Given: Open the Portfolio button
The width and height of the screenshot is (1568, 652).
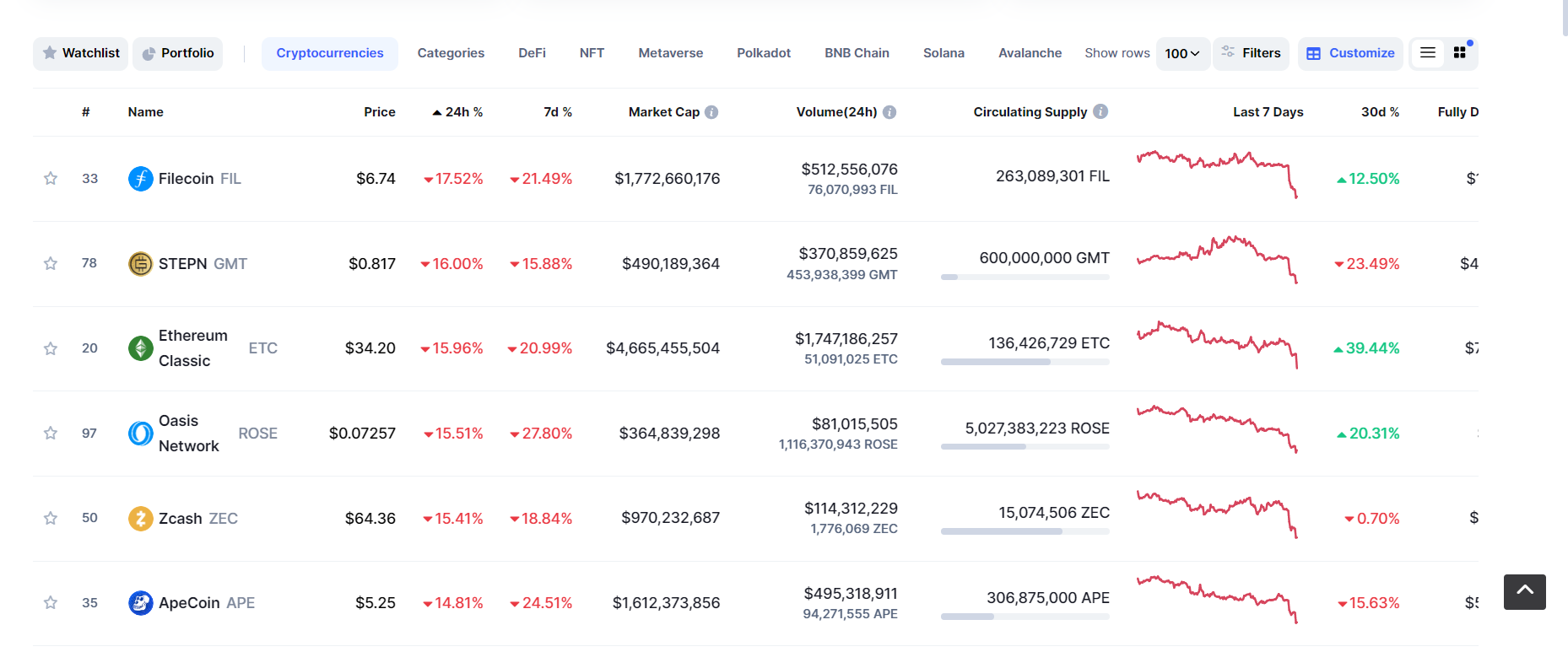Looking at the screenshot, I should point(178,53).
